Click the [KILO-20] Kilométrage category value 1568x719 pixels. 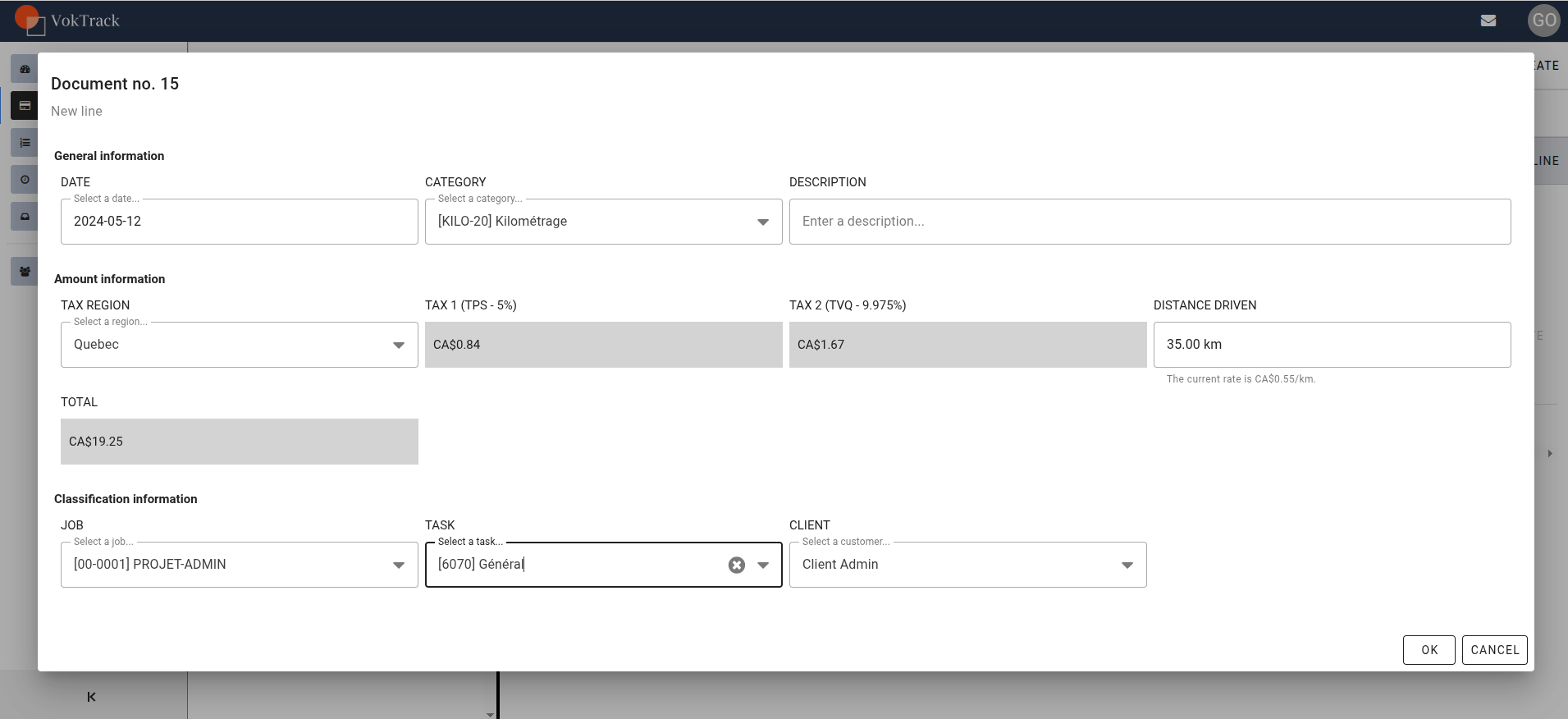click(x=502, y=222)
